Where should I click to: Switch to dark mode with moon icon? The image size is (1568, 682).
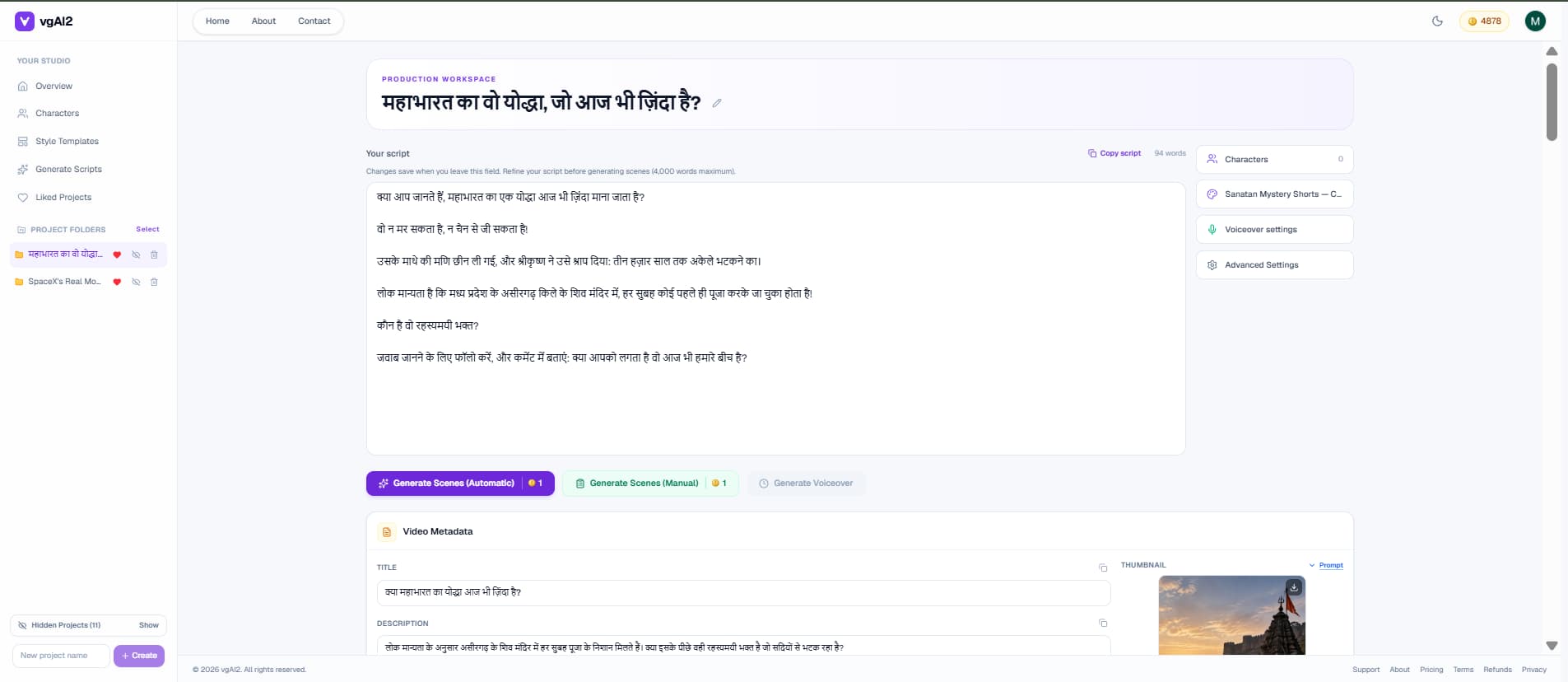point(1437,21)
